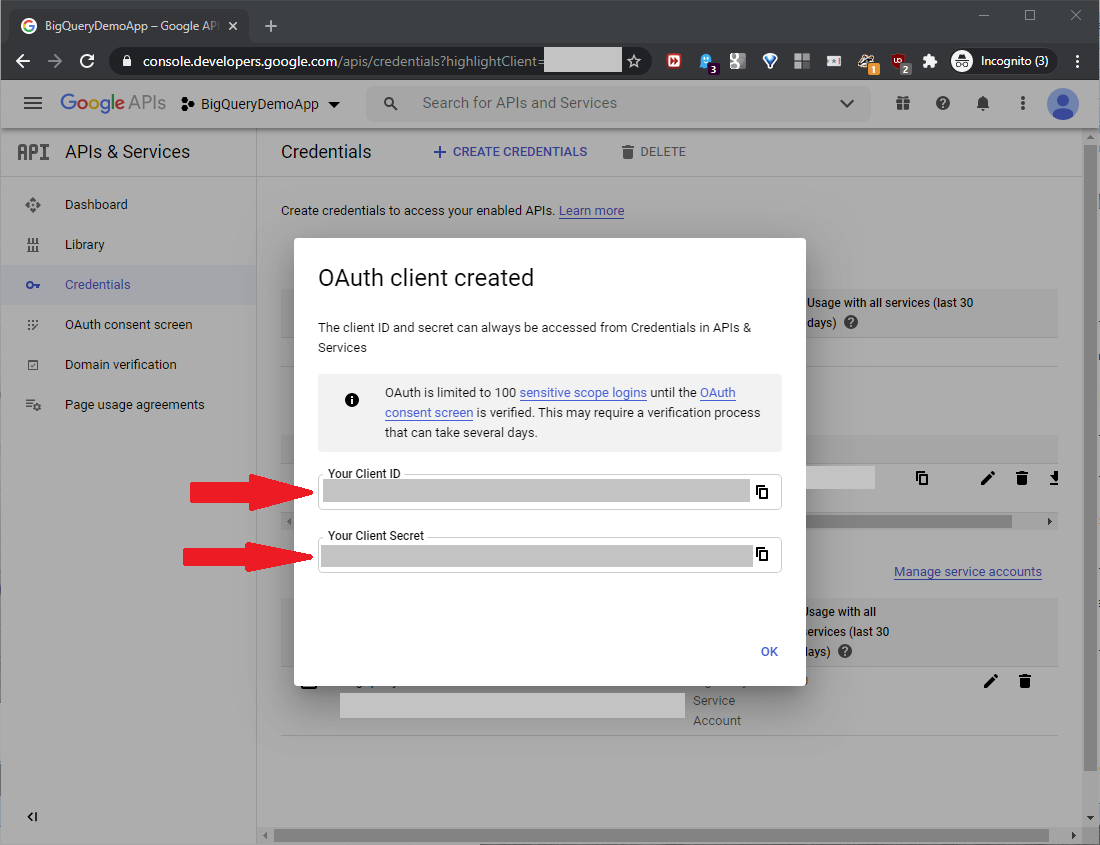Click CREATE CREDENTIALS button
Image resolution: width=1100 pixels, height=845 pixels.
point(510,152)
